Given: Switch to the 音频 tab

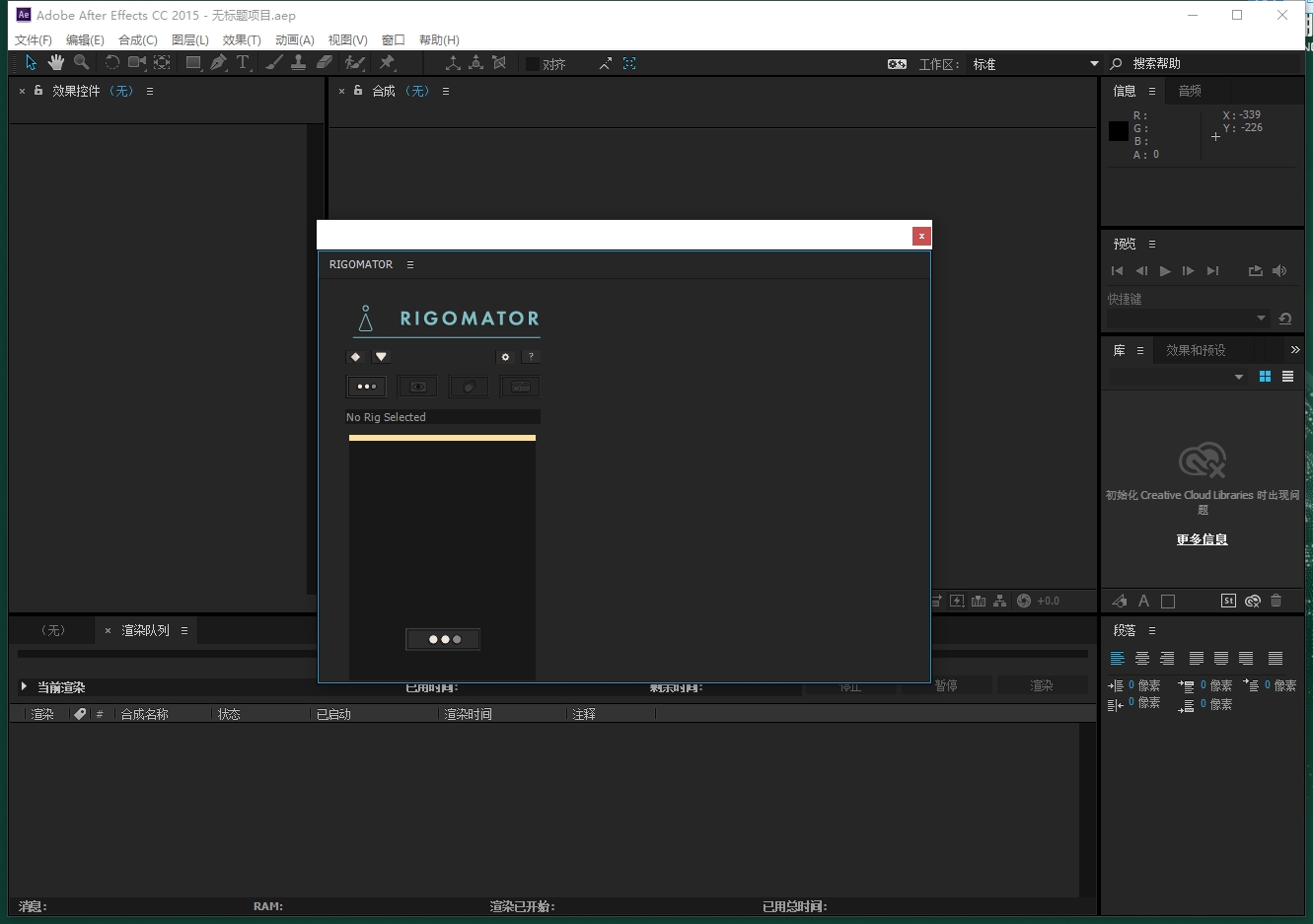Looking at the screenshot, I should click(x=1190, y=91).
